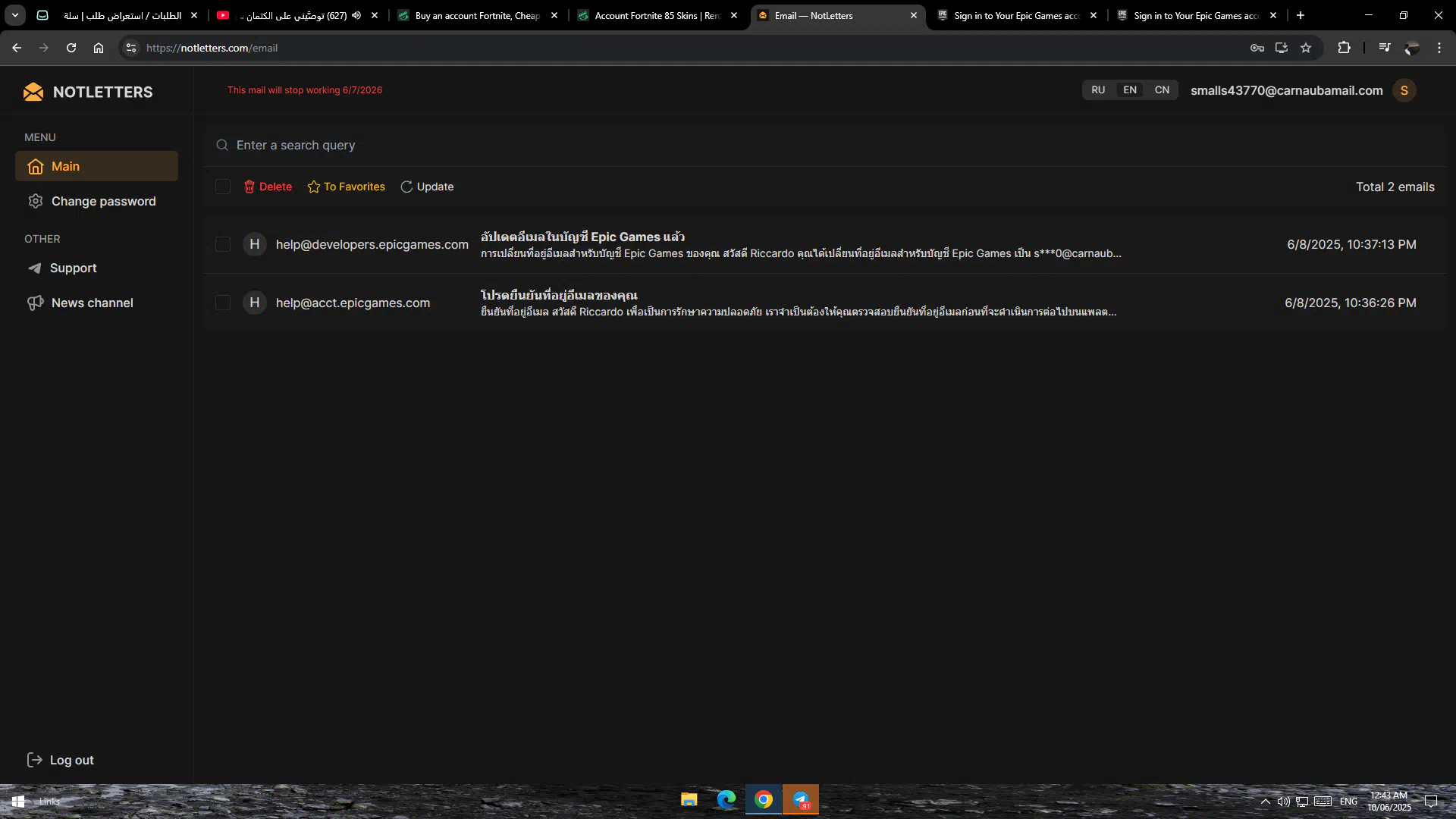This screenshot has height=819, width=1456.
Task: Mute audio icon on YouTube tab
Action: [x=356, y=15]
